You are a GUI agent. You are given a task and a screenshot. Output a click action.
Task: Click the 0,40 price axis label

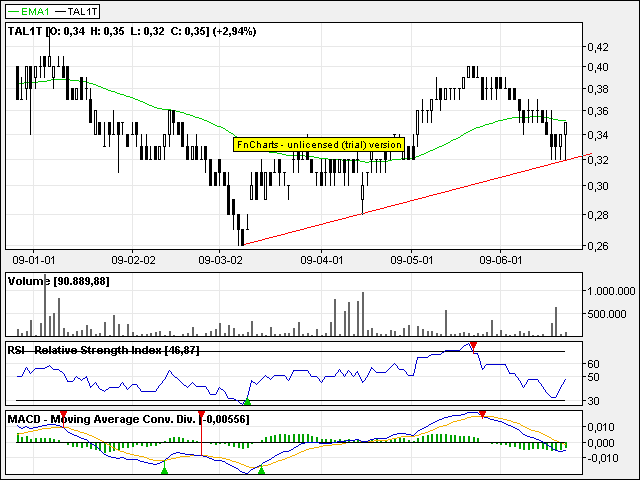click(x=598, y=67)
